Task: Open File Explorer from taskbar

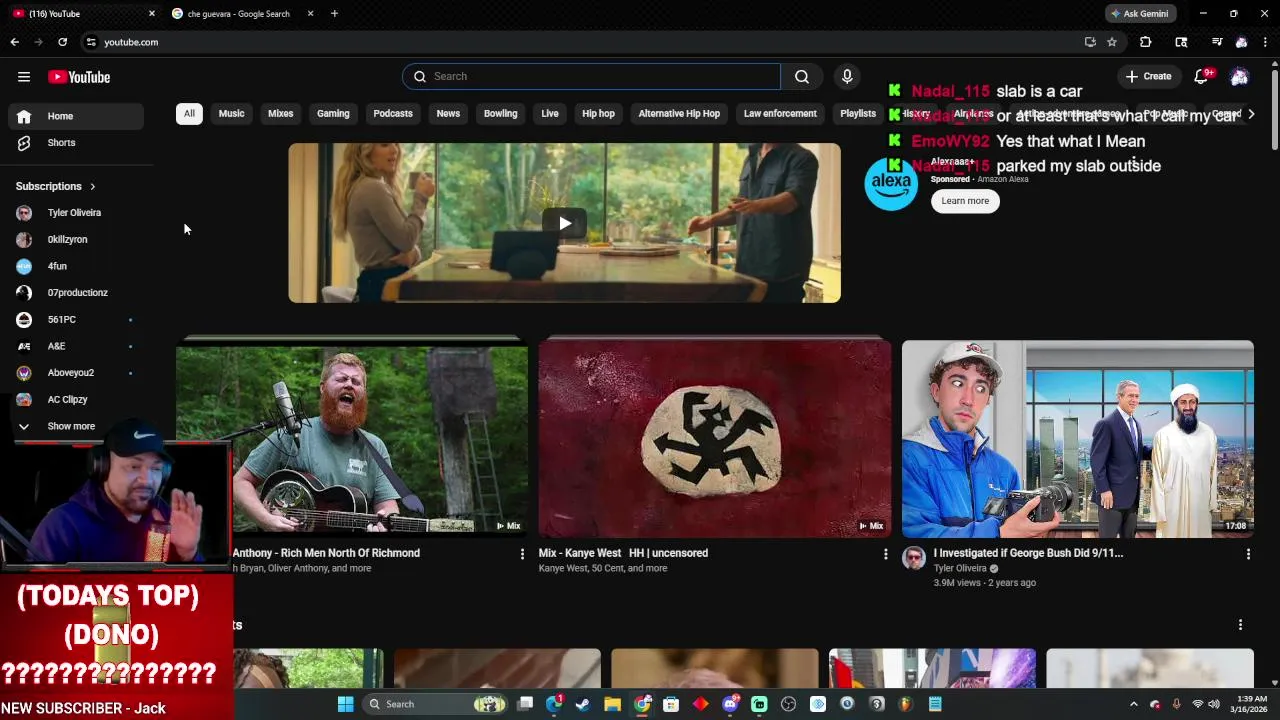Action: (x=612, y=704)
